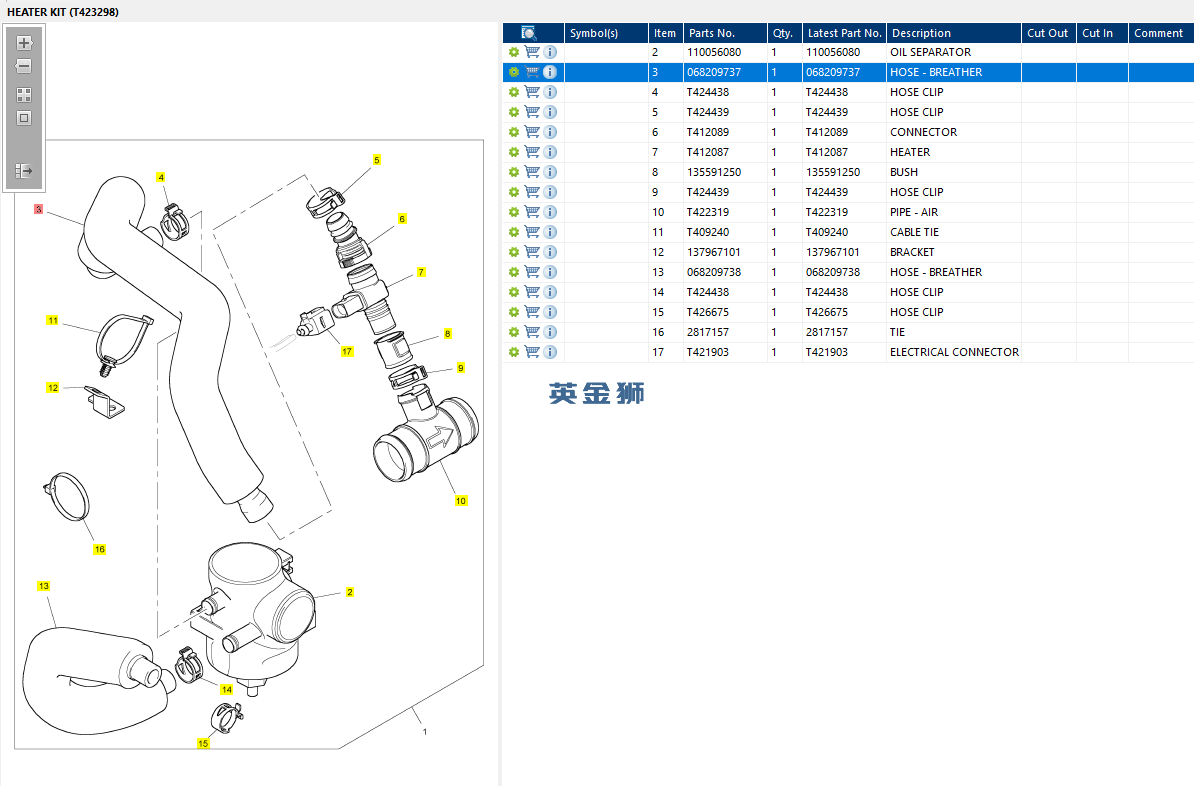Image resolution: width=1194 pixels, height=786 pixels.
Task: Open info for the PIPE - AIR row
Action: click(550, 212)
